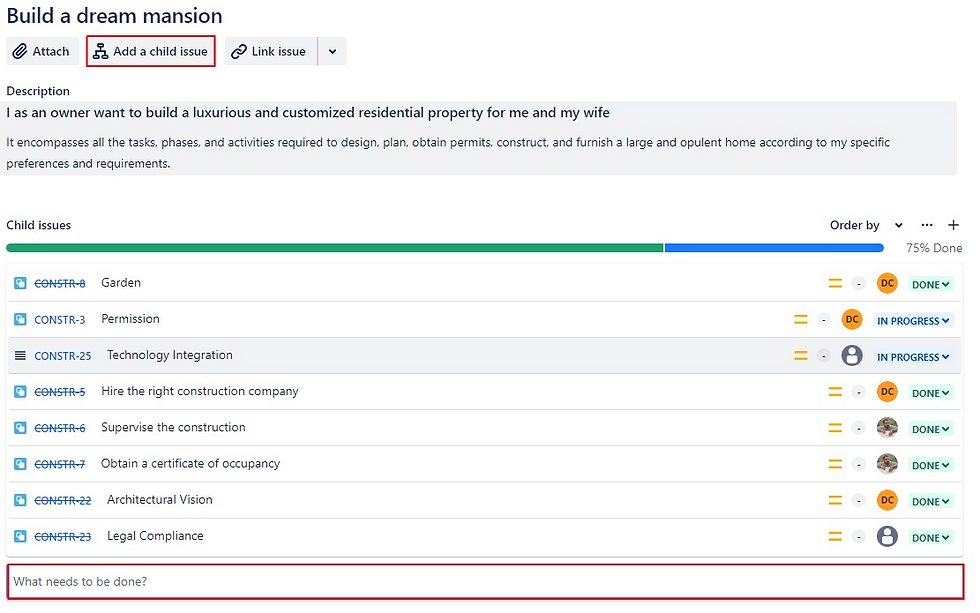Click the issue type icon beside CONSTR-25

point(19,355)
